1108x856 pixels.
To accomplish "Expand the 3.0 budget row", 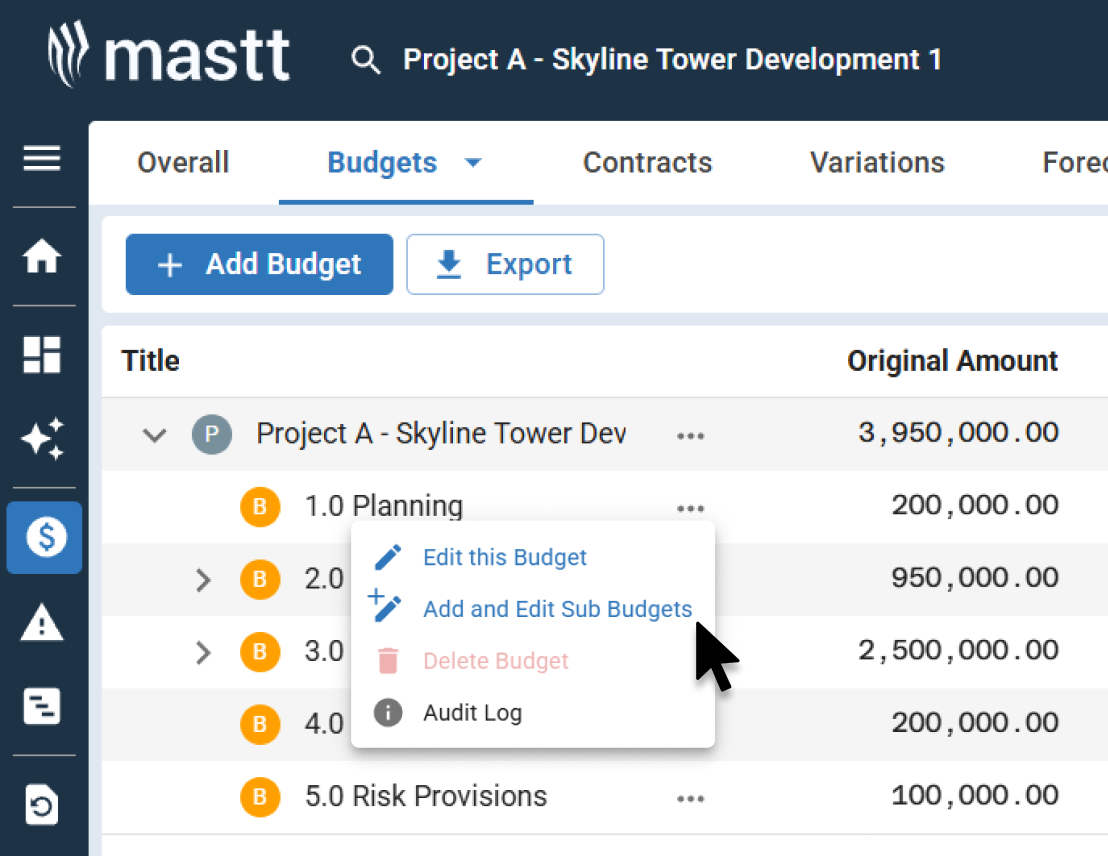I will pos(203,652).
